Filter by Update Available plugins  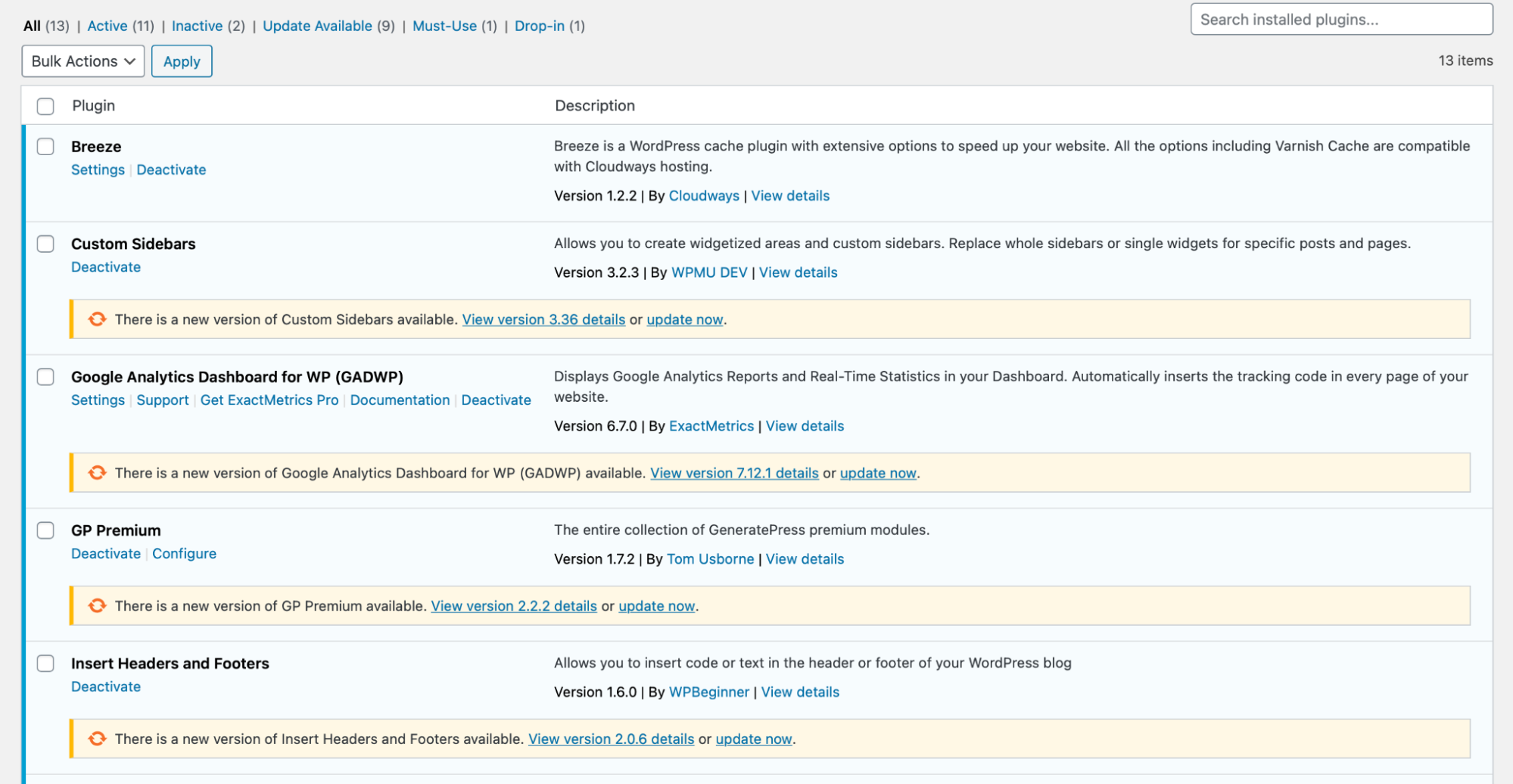[x=317, y=26]
